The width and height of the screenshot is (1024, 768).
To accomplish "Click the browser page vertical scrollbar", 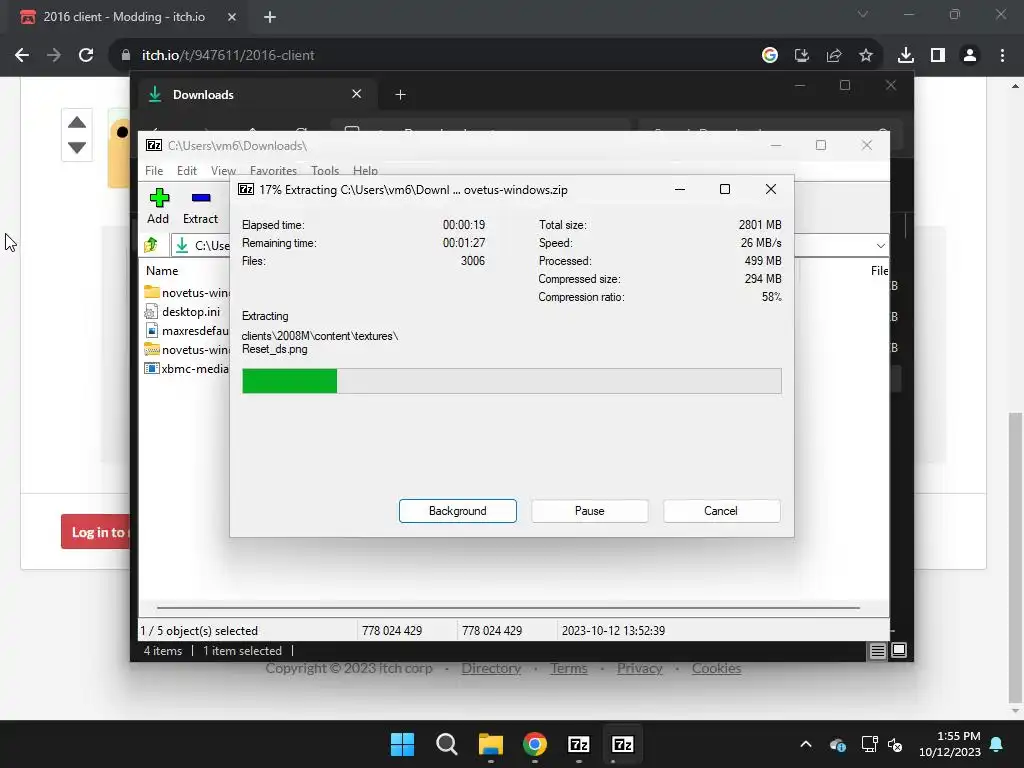I will 1015,558.
